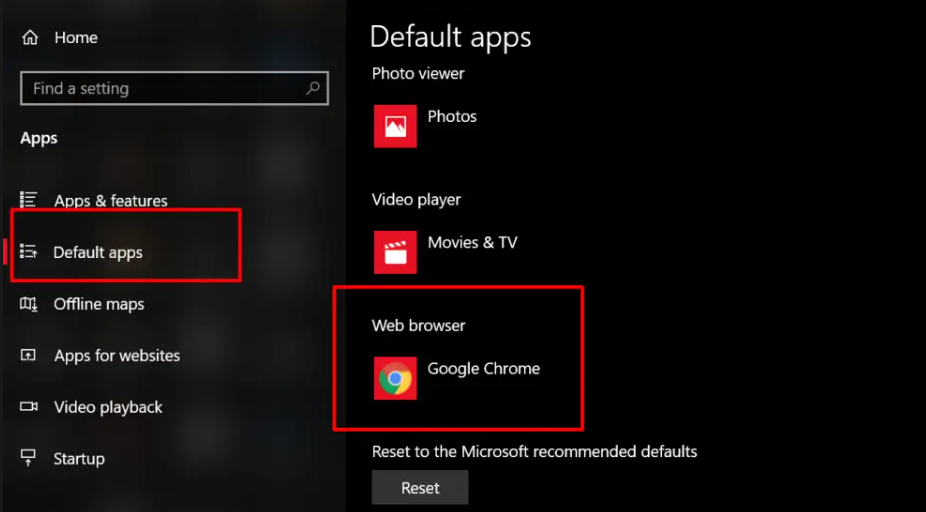926x512 pixels.
Task: Click the Home house icon
Action: pyautogui.click(x=30, y=38)
